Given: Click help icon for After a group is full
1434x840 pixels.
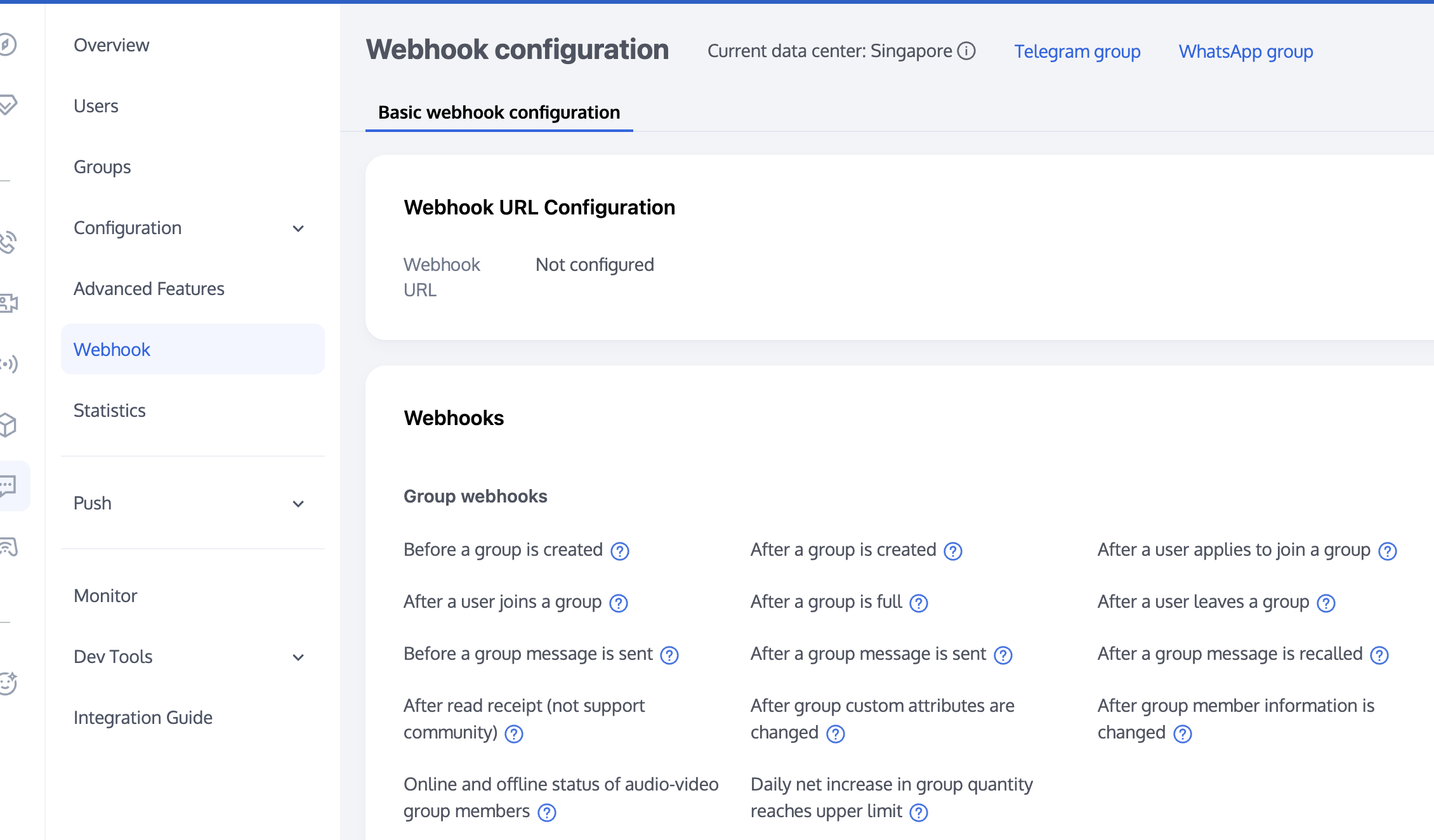Looking at the screenshot, I should point(919,603).
